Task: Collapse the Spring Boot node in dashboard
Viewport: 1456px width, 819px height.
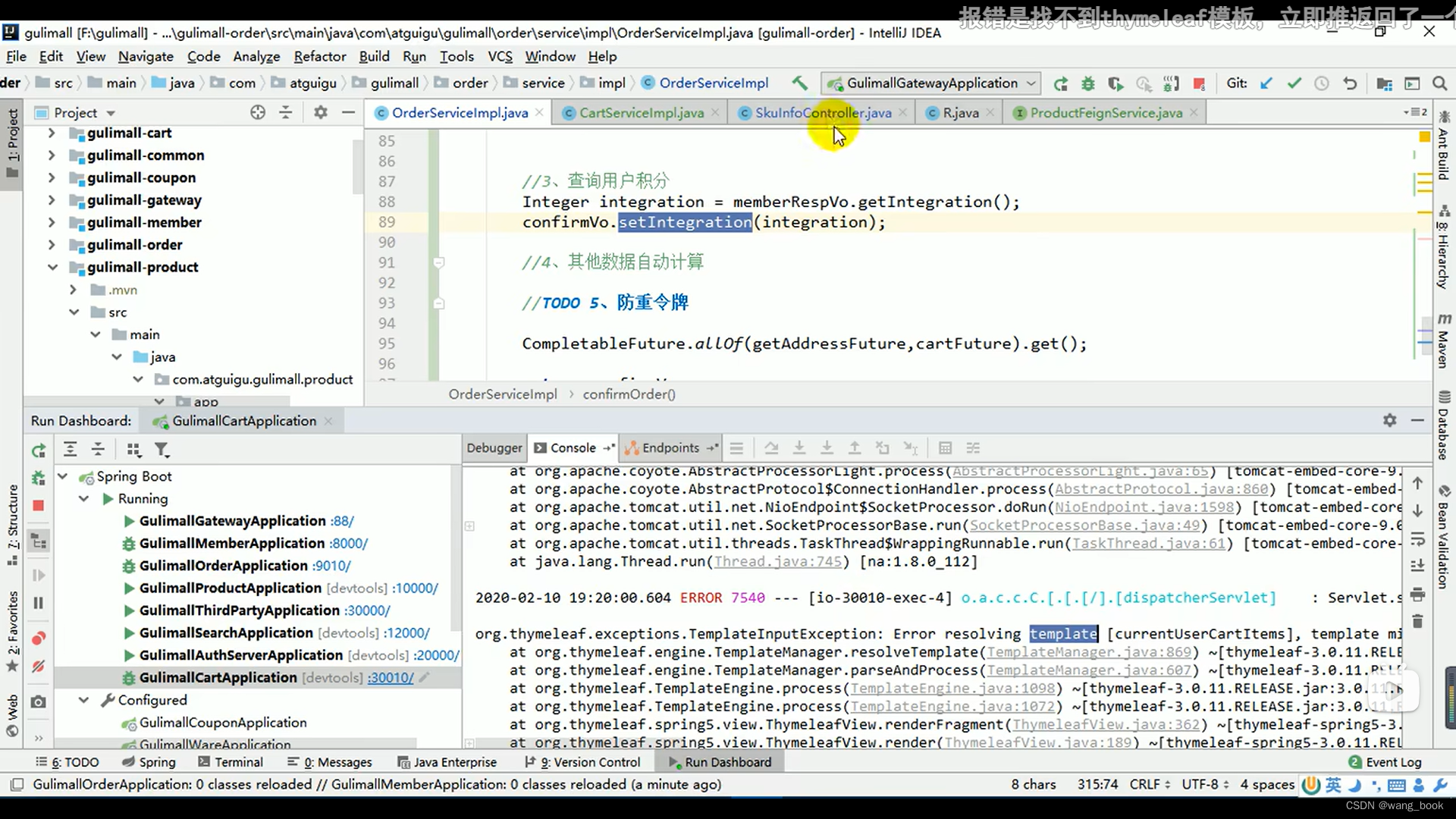Action: point(63,476)
